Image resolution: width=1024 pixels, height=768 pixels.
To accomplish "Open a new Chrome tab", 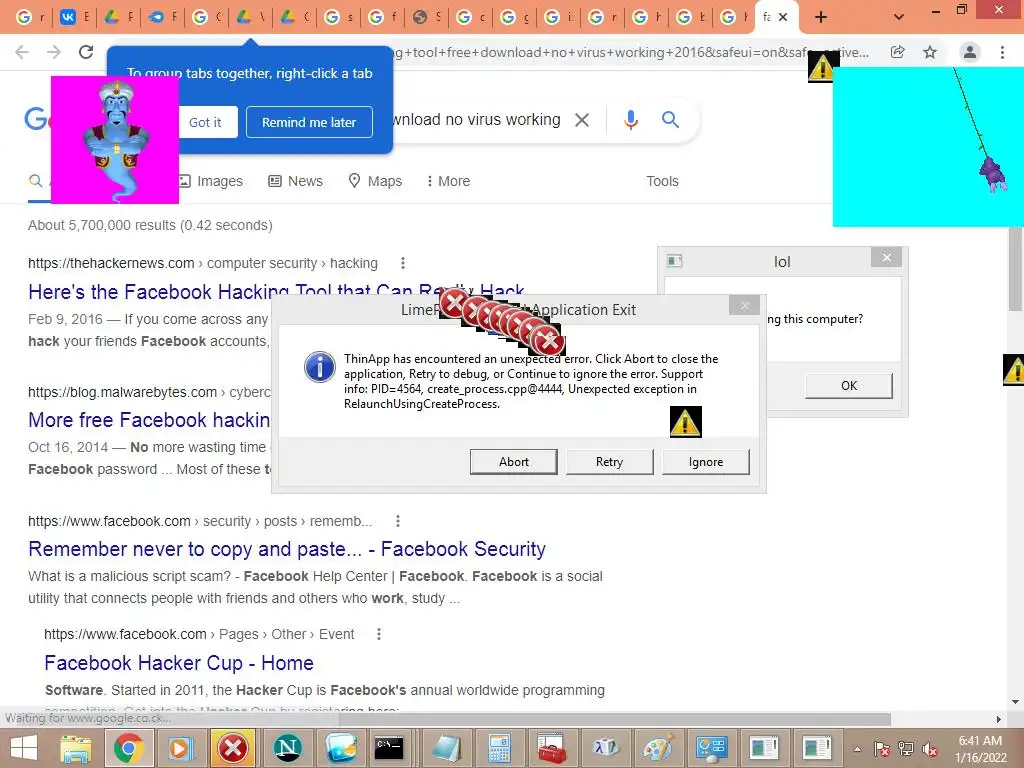I will click(821, 18).
